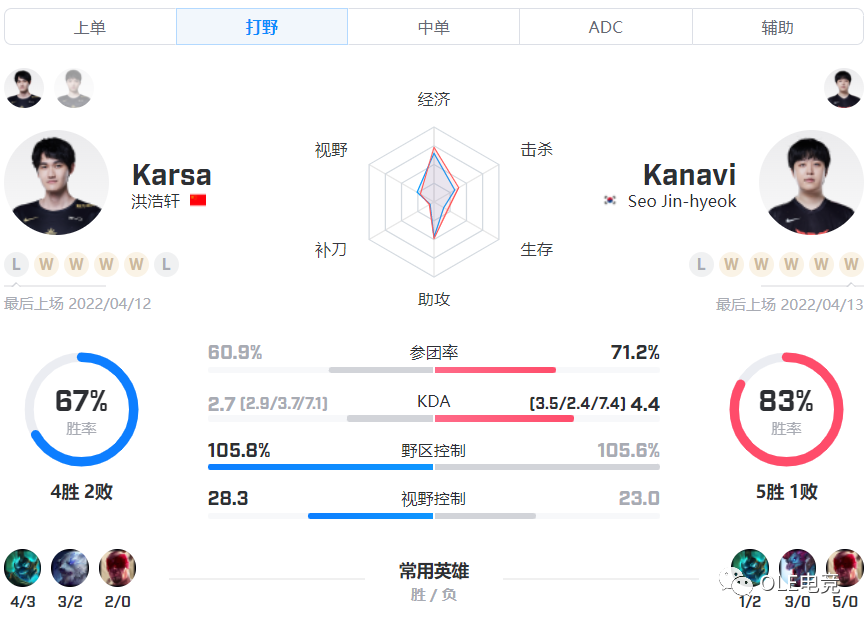Switch to the 上单 tab
This screenshot has height=621, width=868.
click(x=90, y=27)
